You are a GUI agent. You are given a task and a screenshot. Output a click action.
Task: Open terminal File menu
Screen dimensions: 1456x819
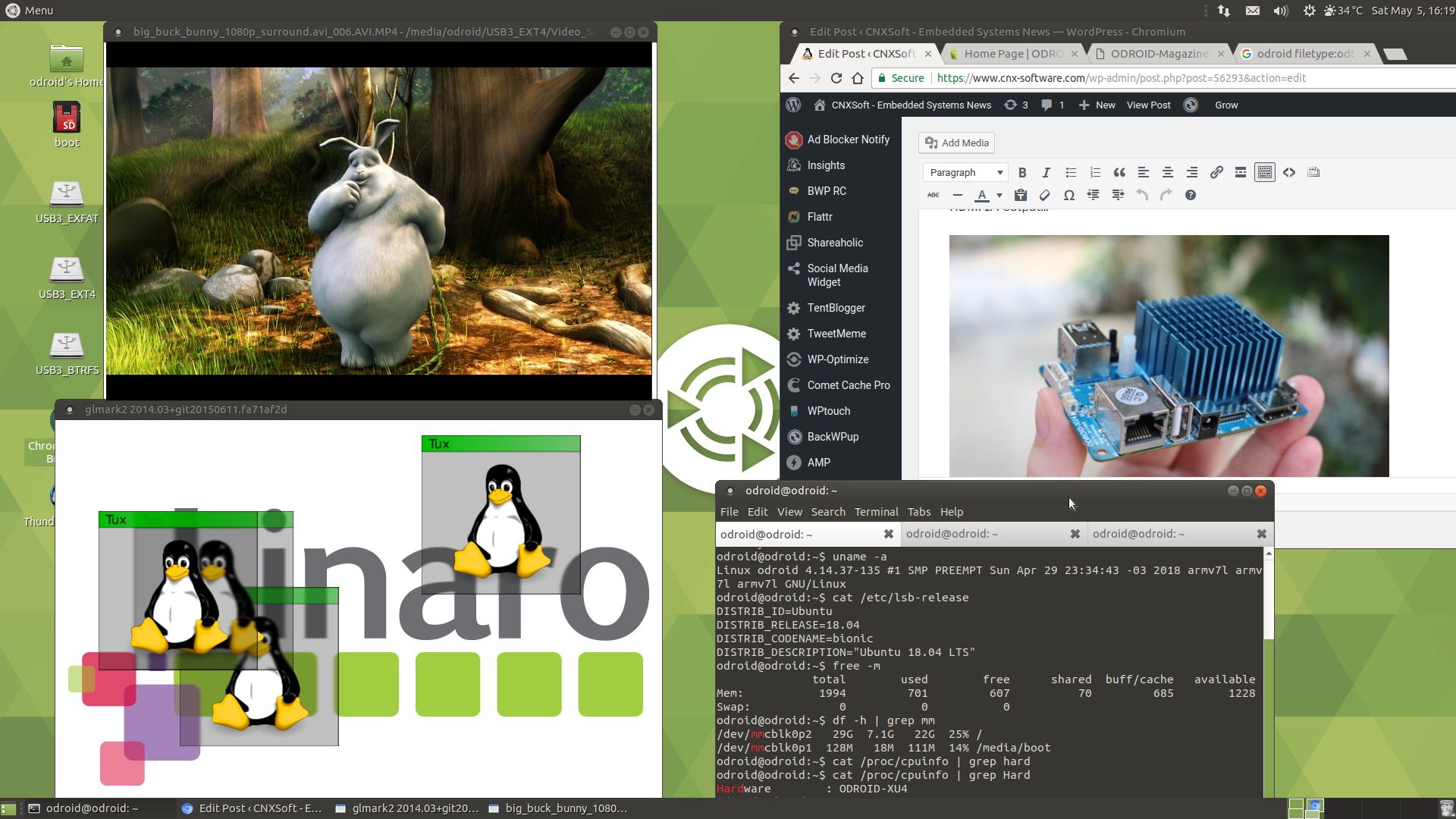tap(729, 512)
